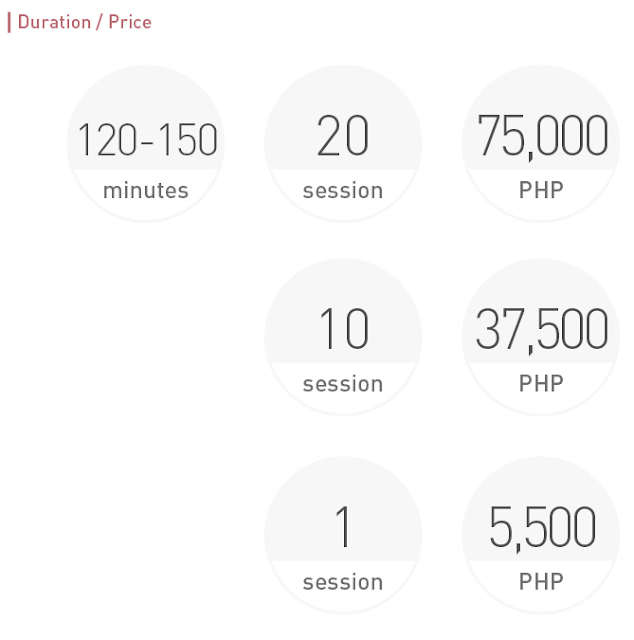Click the number 10 in the session circle
The width and height of the screenshot is (634, 640).
(x=343, y=330)
